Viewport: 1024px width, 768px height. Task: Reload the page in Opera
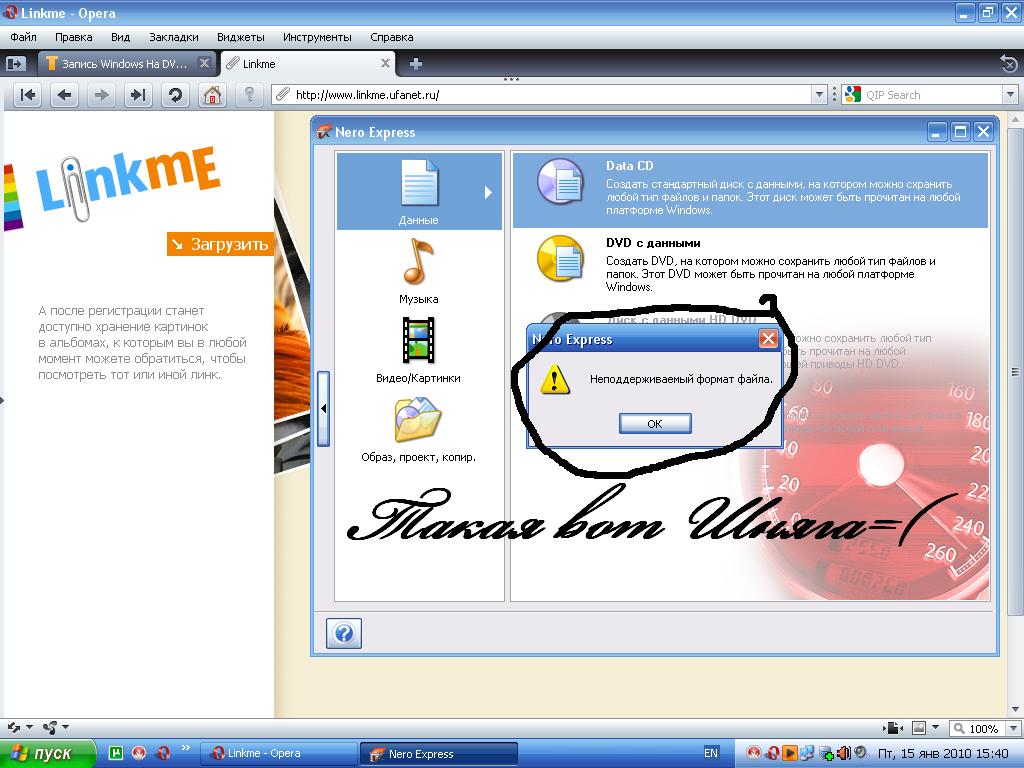pyautogui.click(x=175, y=95)
